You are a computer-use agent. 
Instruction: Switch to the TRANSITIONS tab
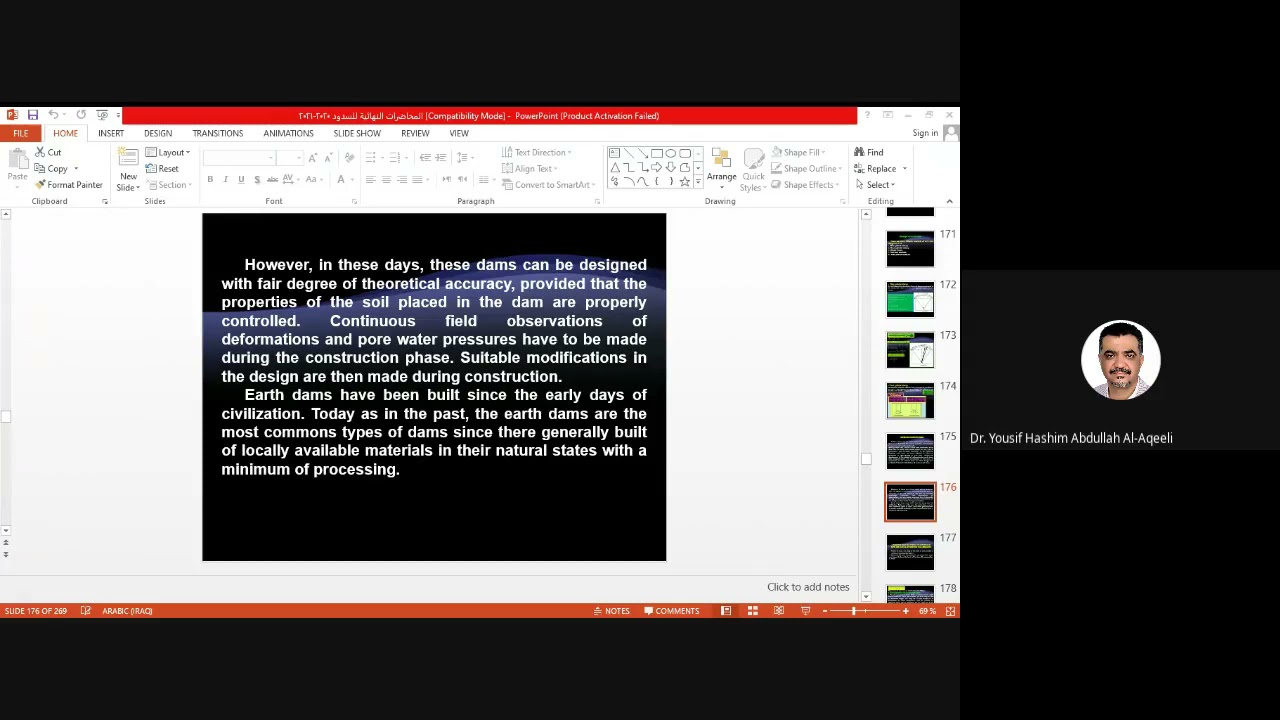pos(218,133)
